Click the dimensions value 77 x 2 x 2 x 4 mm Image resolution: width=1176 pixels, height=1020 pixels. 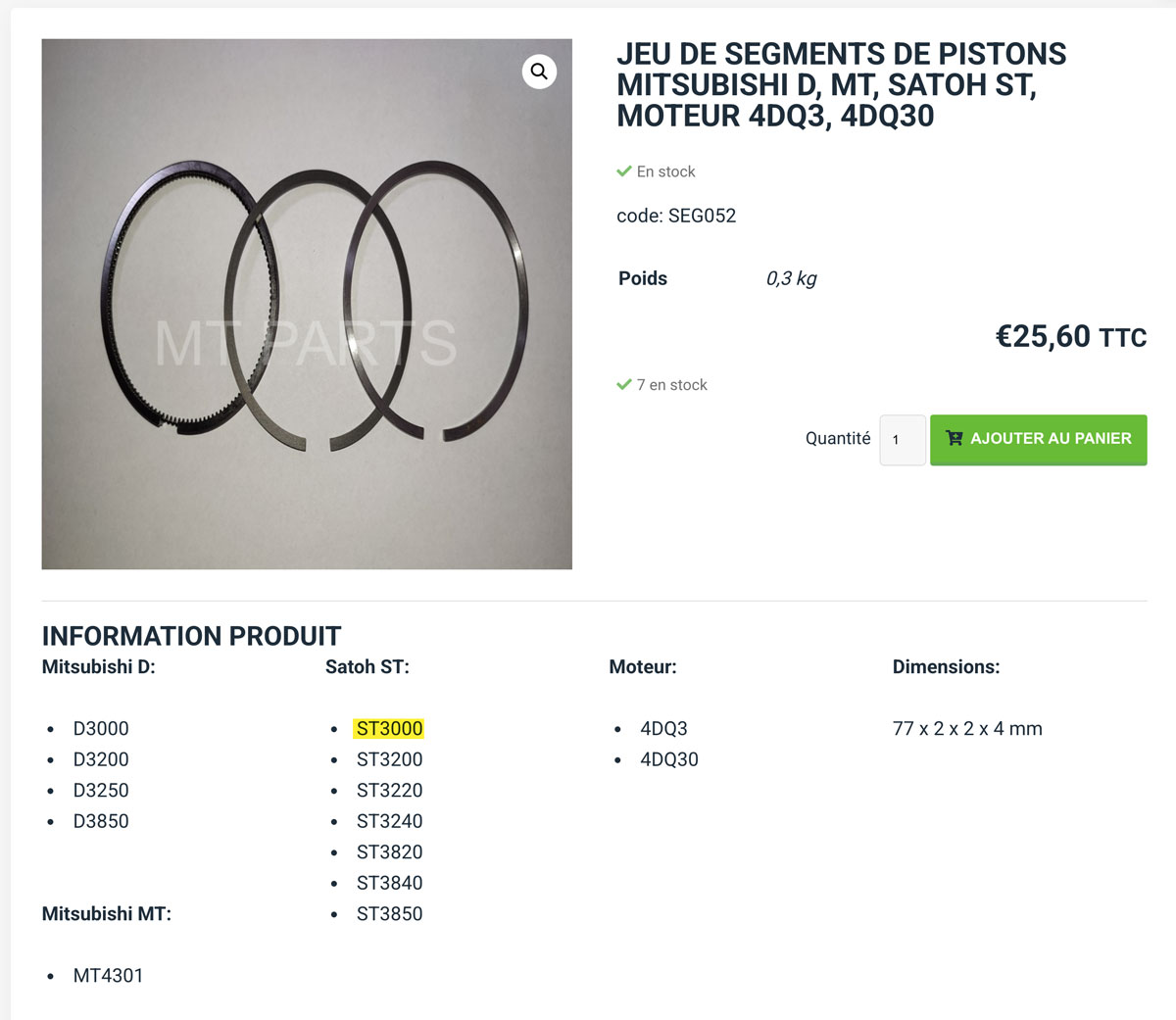pyautogui.click(x=967, y=729)
